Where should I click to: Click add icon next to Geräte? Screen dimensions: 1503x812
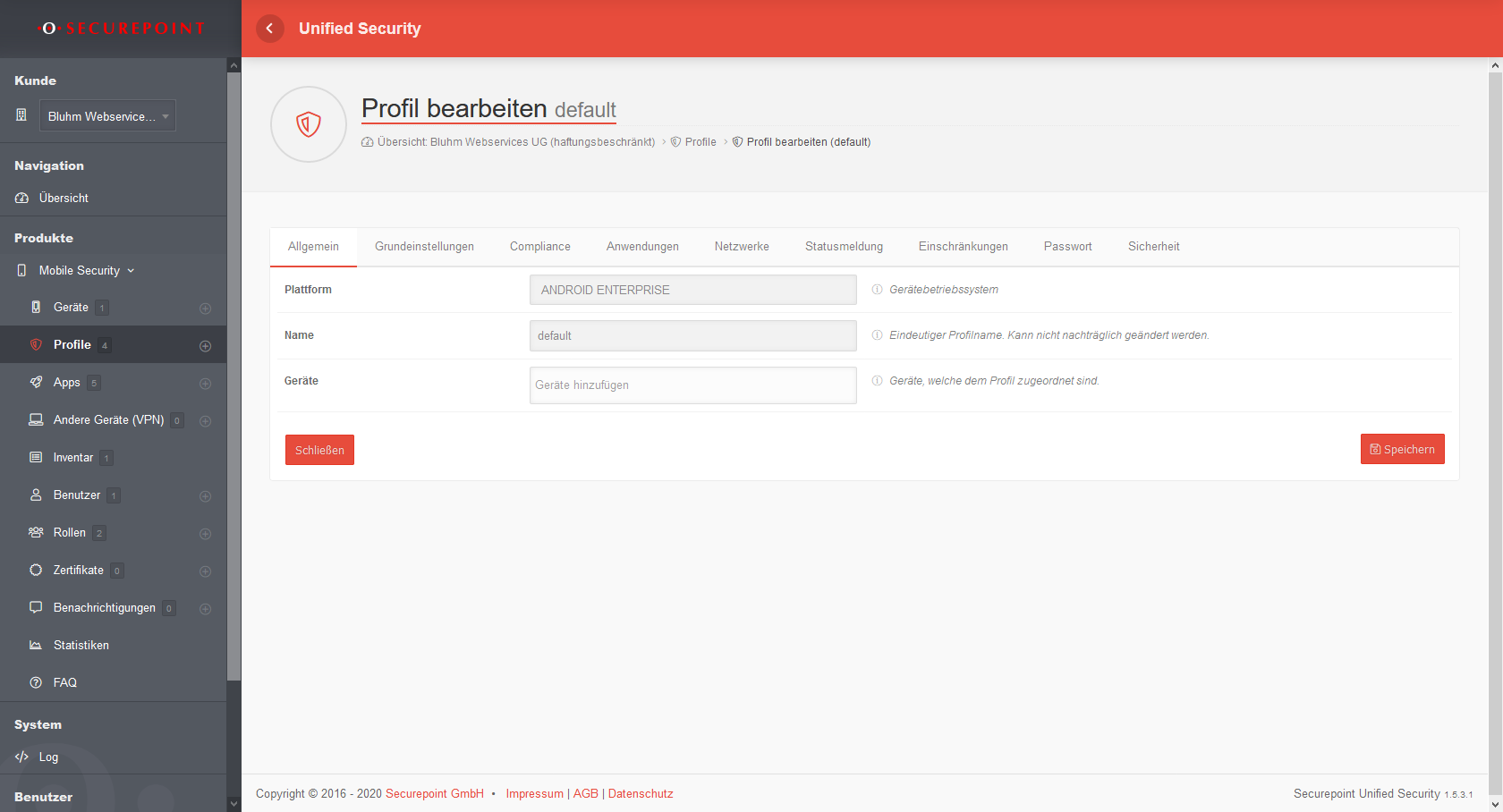(205, 309)
